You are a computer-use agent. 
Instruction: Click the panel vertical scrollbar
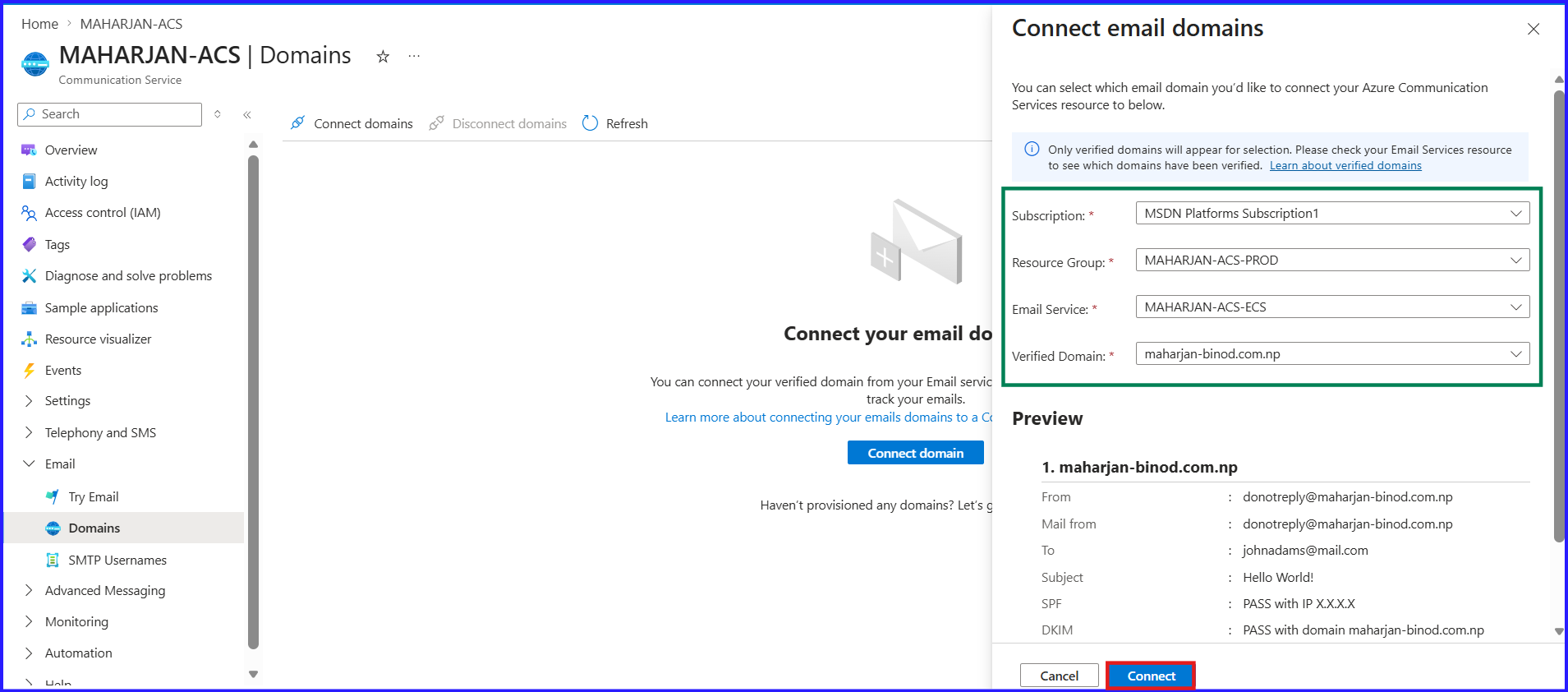point(1559,316)
